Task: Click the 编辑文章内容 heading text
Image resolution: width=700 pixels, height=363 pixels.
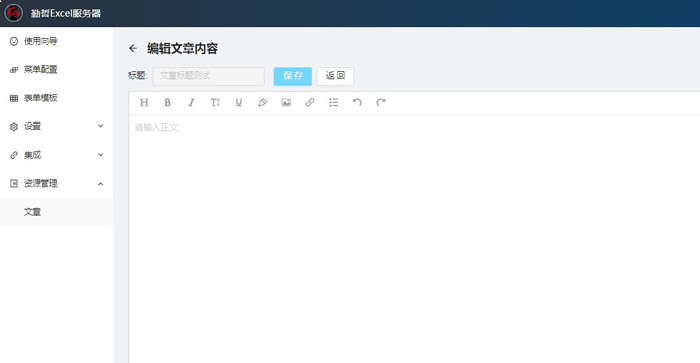Action: [182, 48]
